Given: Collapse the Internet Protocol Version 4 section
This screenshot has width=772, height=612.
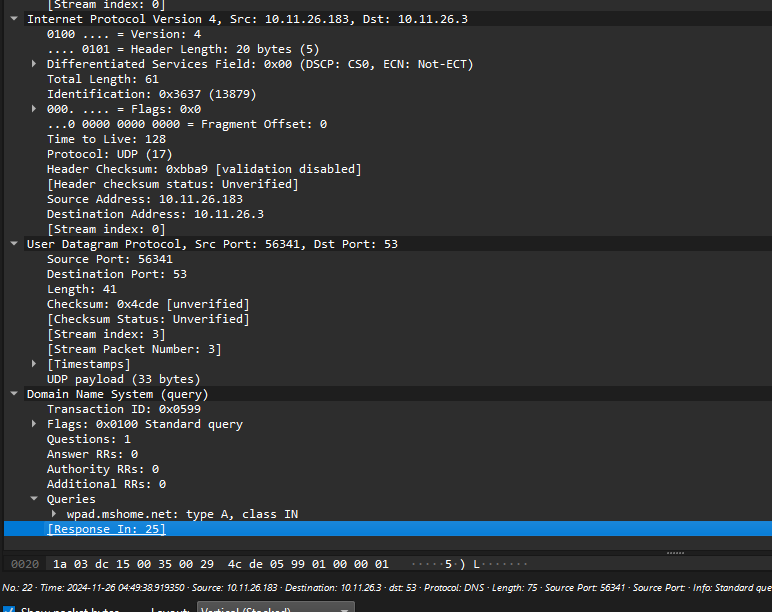Looking at the screenshot, I should pos(14,19).
